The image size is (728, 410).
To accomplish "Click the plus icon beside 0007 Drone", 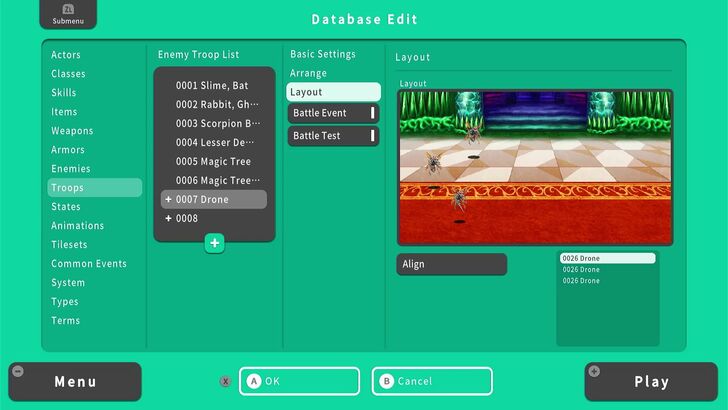I will [168, 199].
